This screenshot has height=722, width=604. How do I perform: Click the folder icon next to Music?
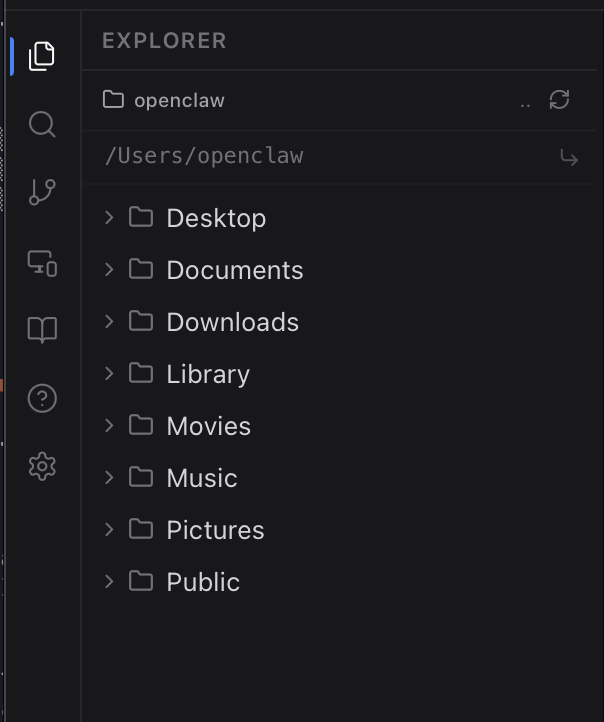pos(141,477)
